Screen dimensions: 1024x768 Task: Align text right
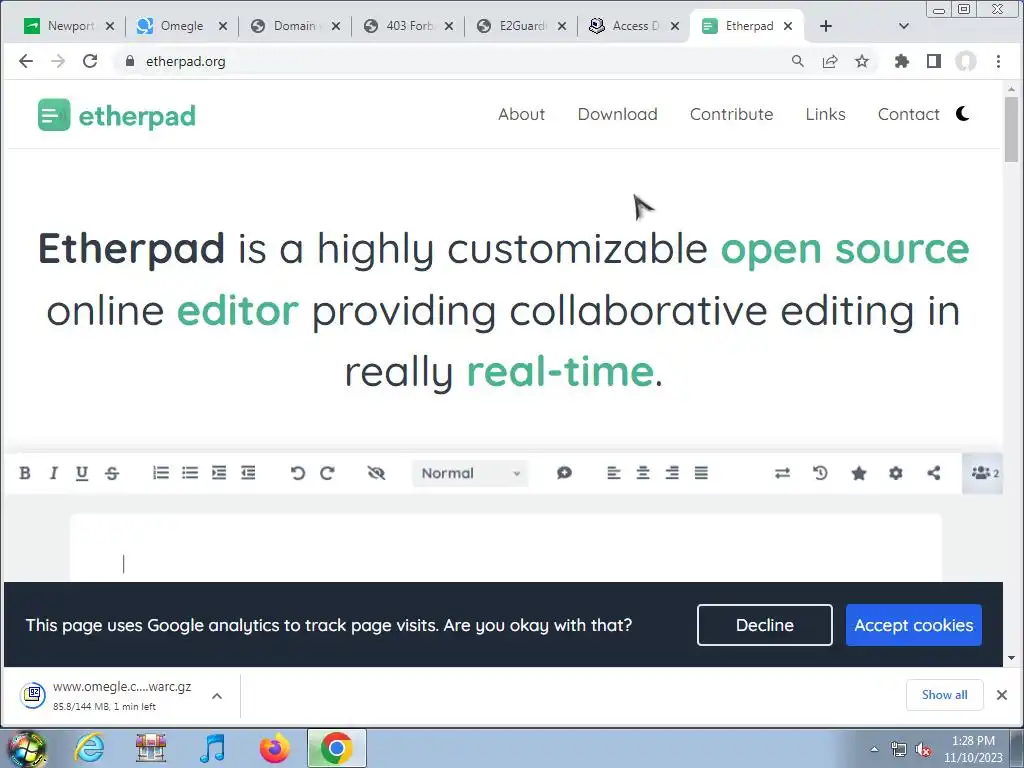pos(672,473)
